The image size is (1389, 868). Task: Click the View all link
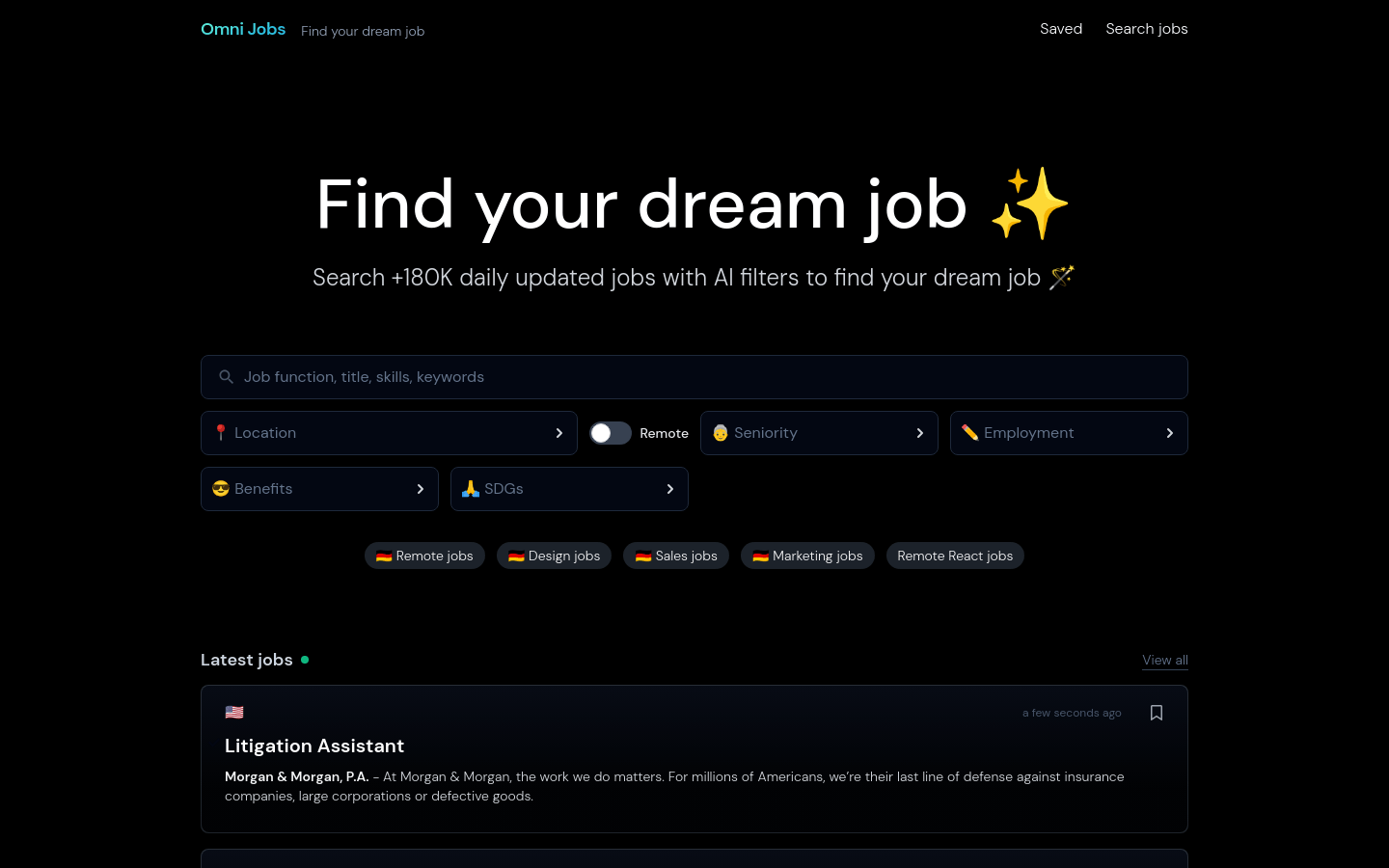pos(1164,660)
